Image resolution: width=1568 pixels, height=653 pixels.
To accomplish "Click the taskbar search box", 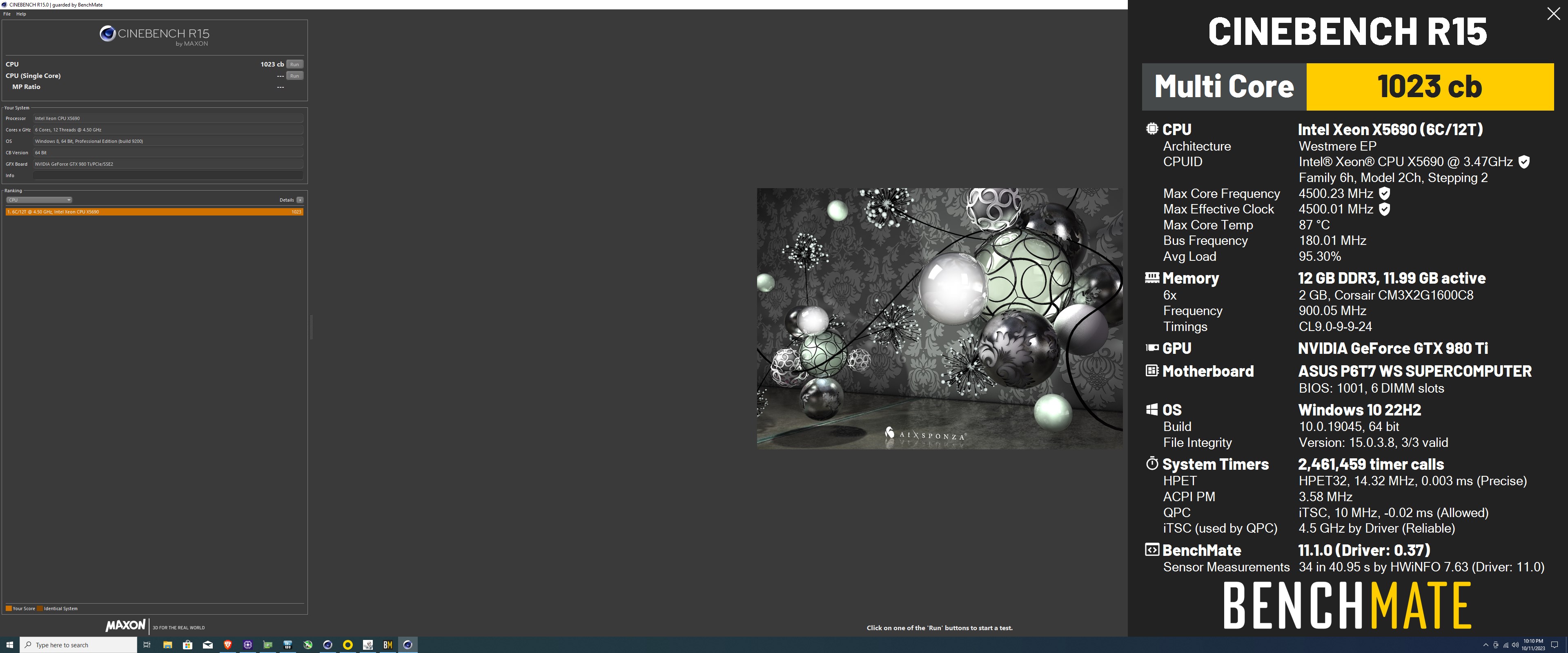I will click(78, 645).
